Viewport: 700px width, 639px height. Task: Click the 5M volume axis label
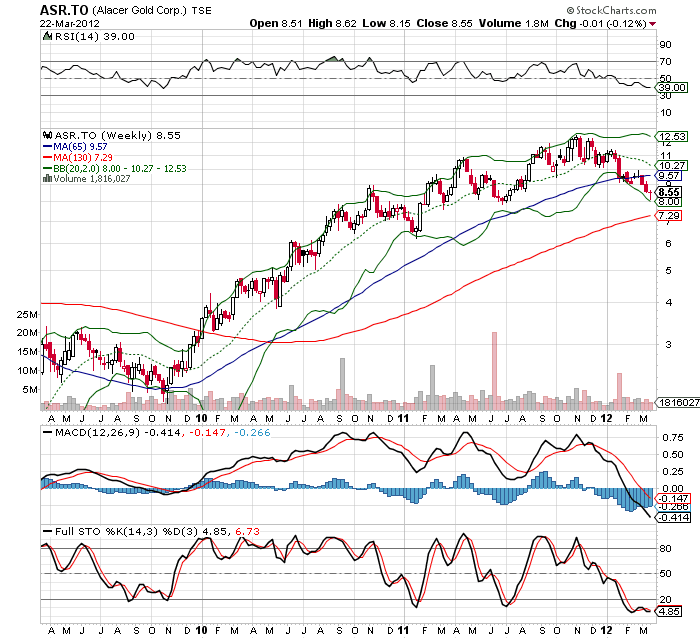pyautogui.click(x=30, y=389)
